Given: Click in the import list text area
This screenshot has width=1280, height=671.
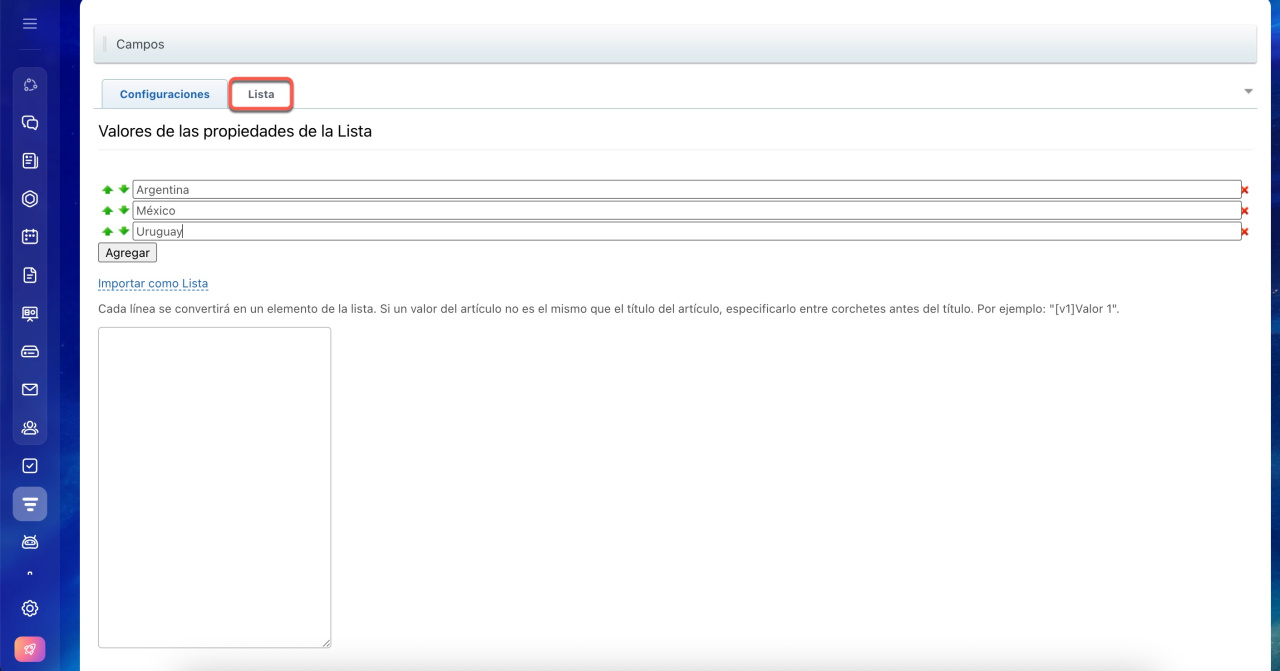Looking at the screenshot, I should tap(214, 487).
